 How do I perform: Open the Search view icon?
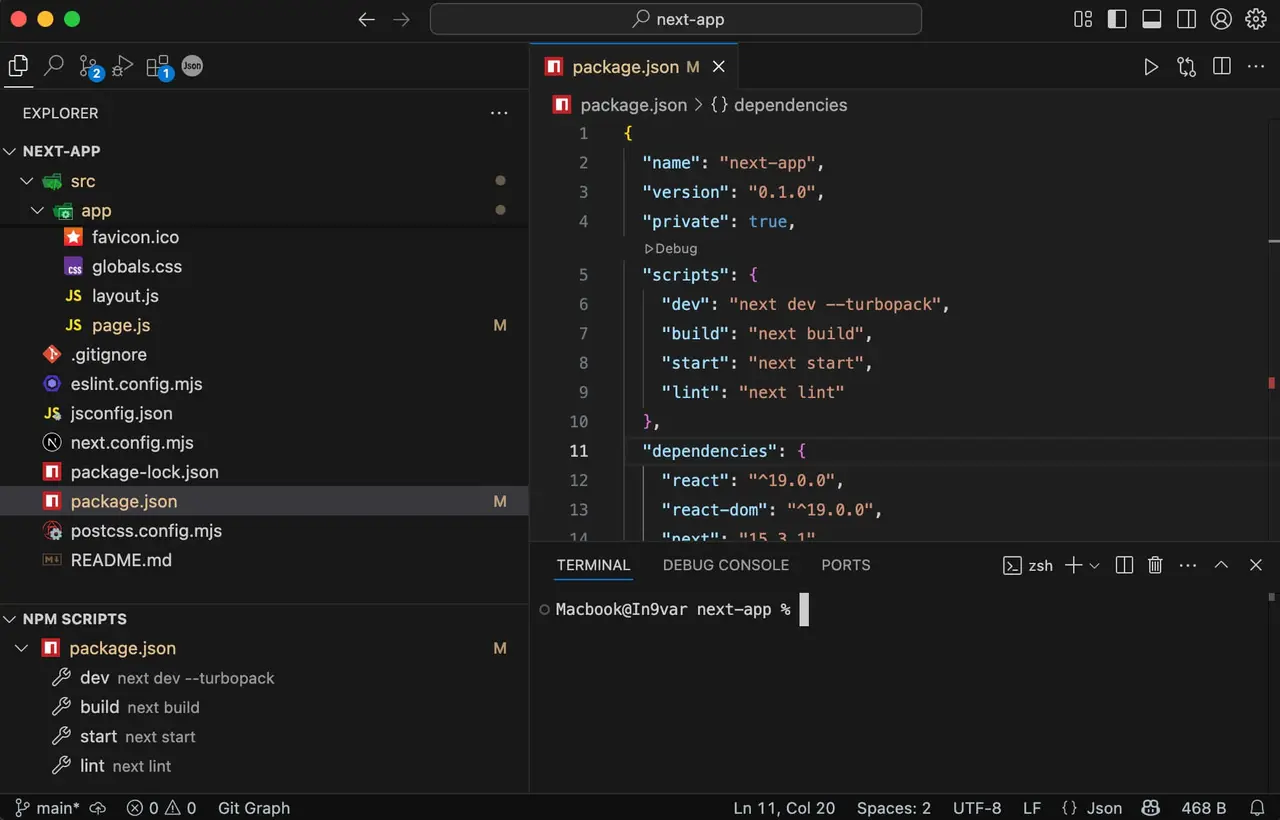(54, 66)
